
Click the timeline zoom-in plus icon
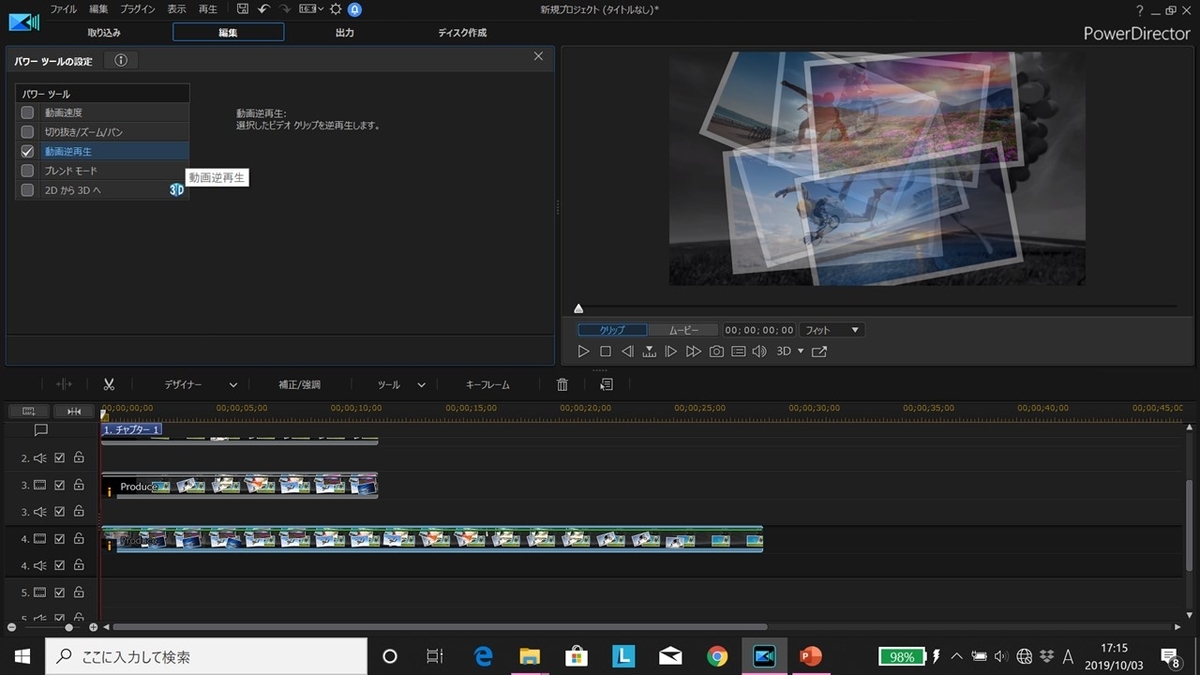[93, 627]
